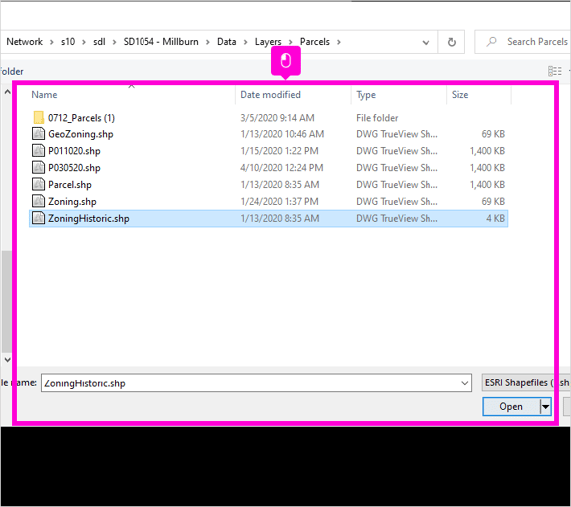Image resolution: width=571 pixels, height=507 pixels.
Task: Expand the address bar history dropdown
Action: (x=425, y=42)
